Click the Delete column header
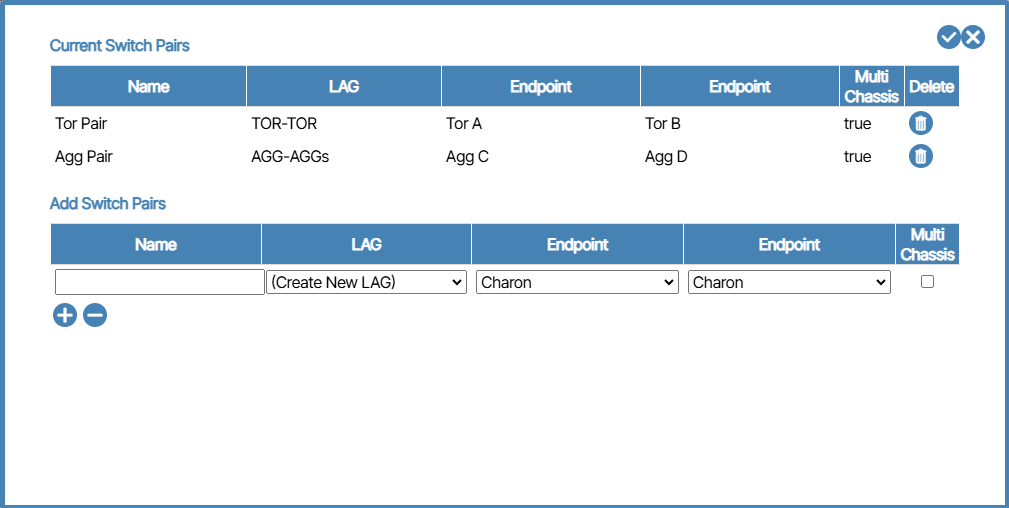Screen dimensions: 1009x508 [931, 86]
